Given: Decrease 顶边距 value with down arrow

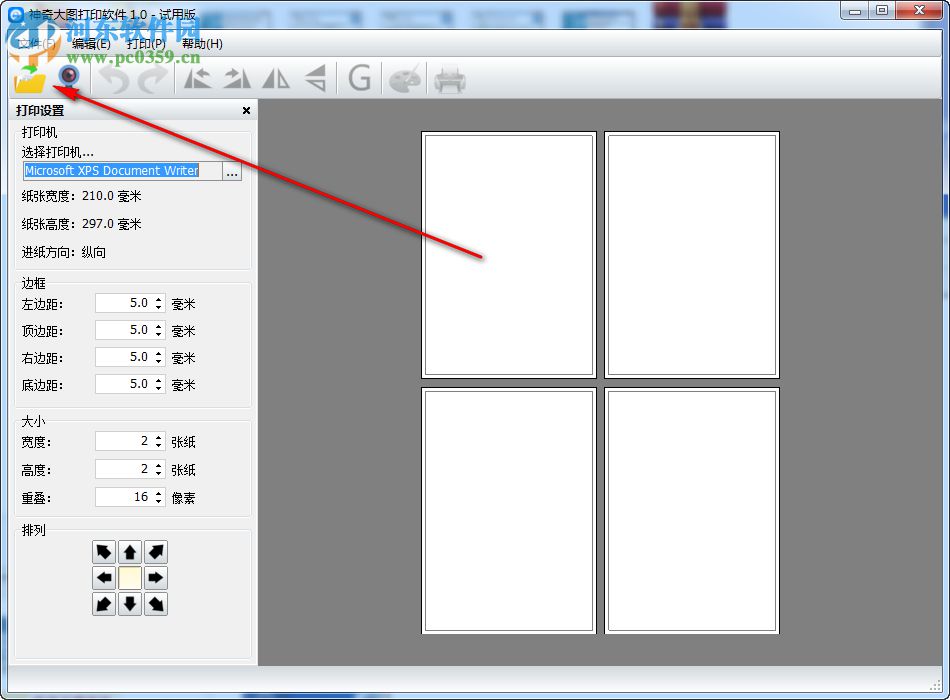Looking at the screenshot, I should point(159,335).
